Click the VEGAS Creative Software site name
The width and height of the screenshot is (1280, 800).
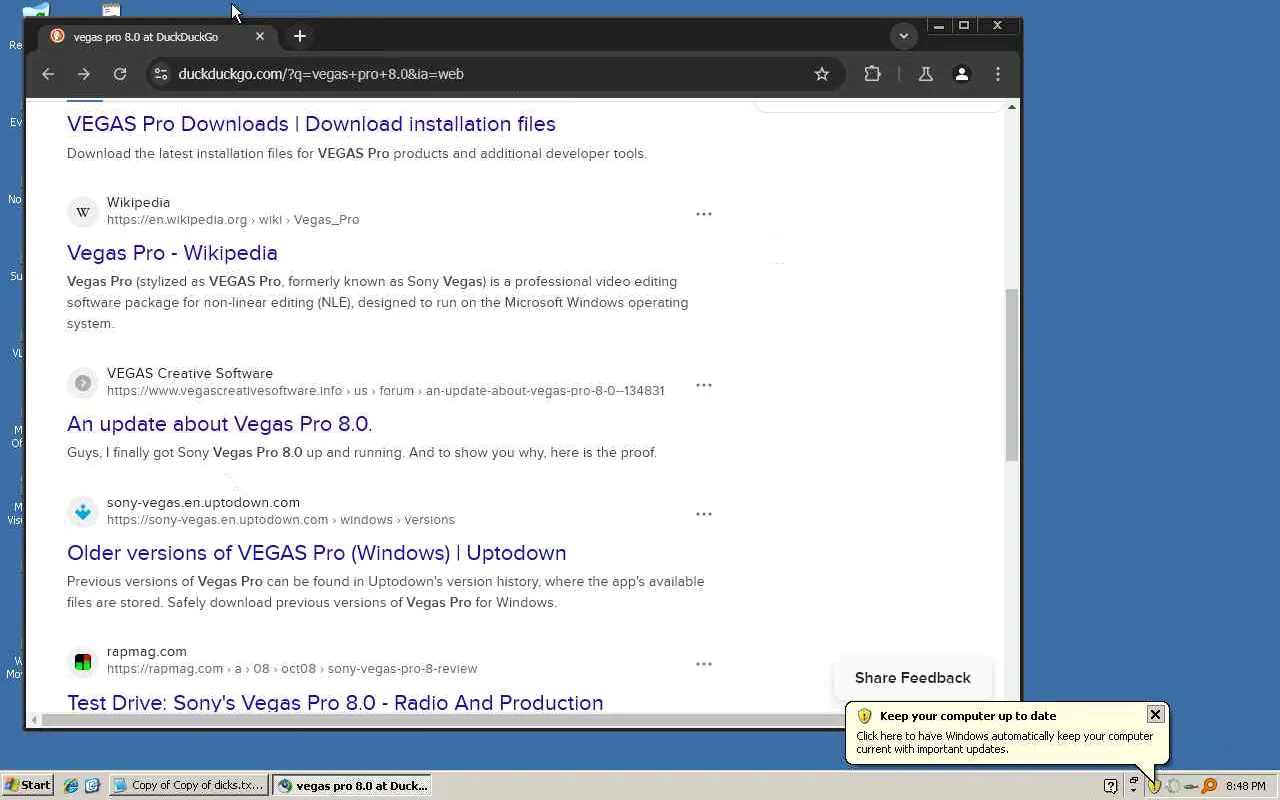[x=190, y=374]
